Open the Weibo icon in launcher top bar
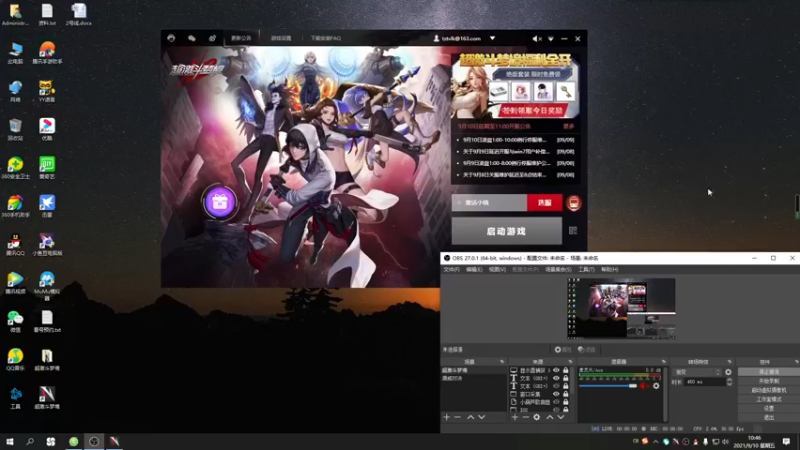 pyautogui.click(x=212, y=38)
